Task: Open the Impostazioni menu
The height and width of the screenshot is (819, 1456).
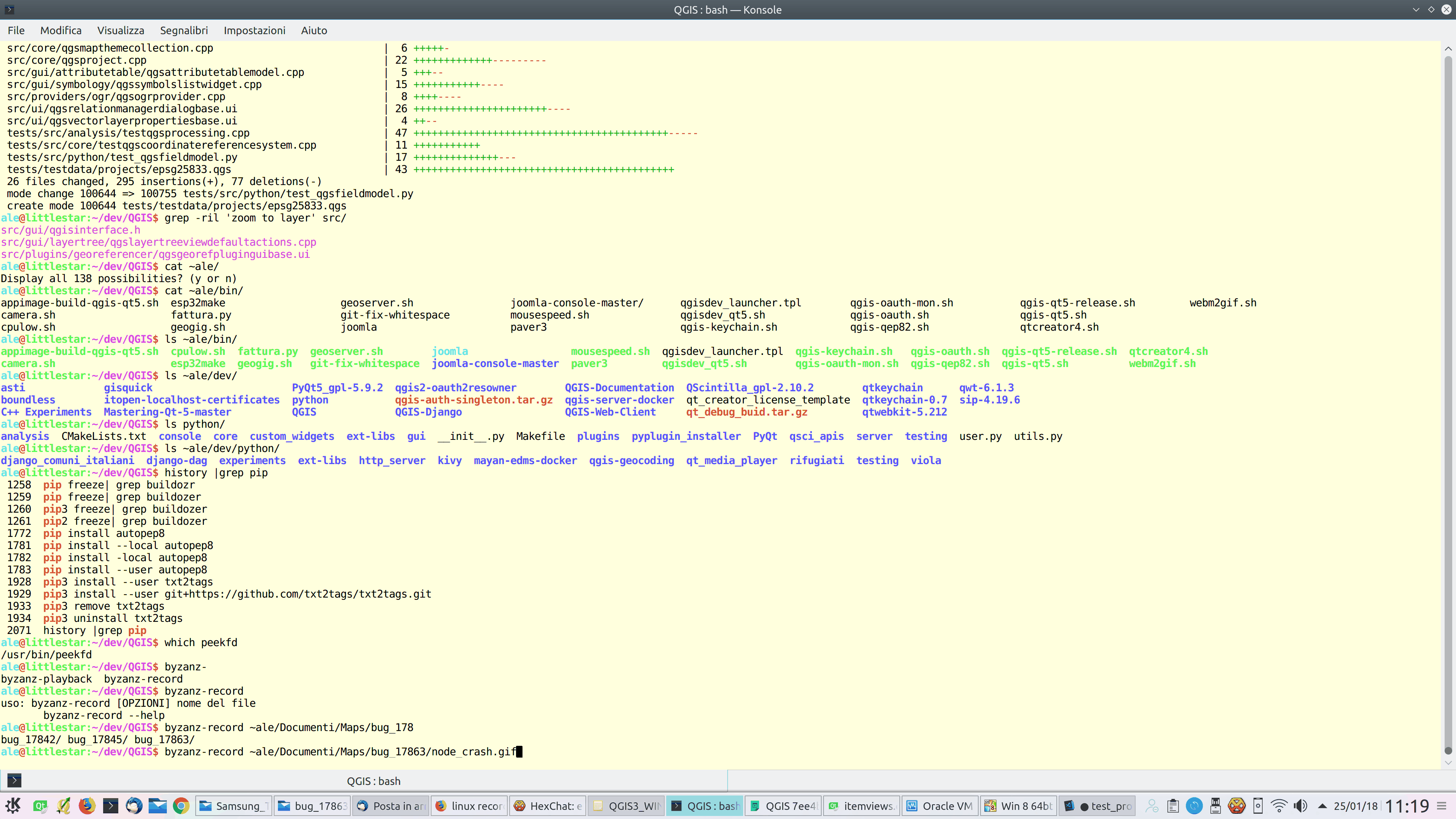Action: 254,30
